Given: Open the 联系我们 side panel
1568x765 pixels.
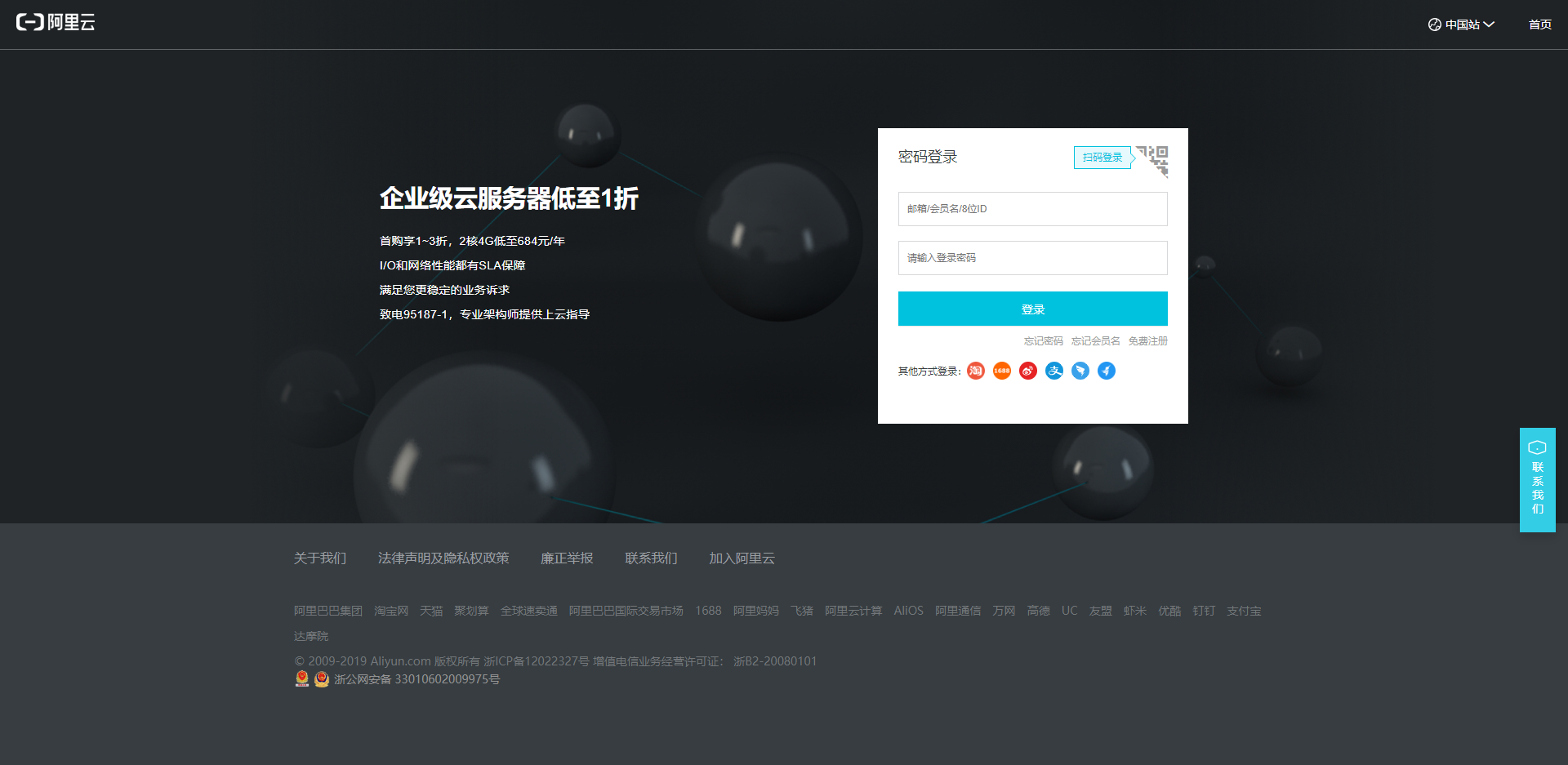Looking at the screenshot, I should click(1537, 480).
